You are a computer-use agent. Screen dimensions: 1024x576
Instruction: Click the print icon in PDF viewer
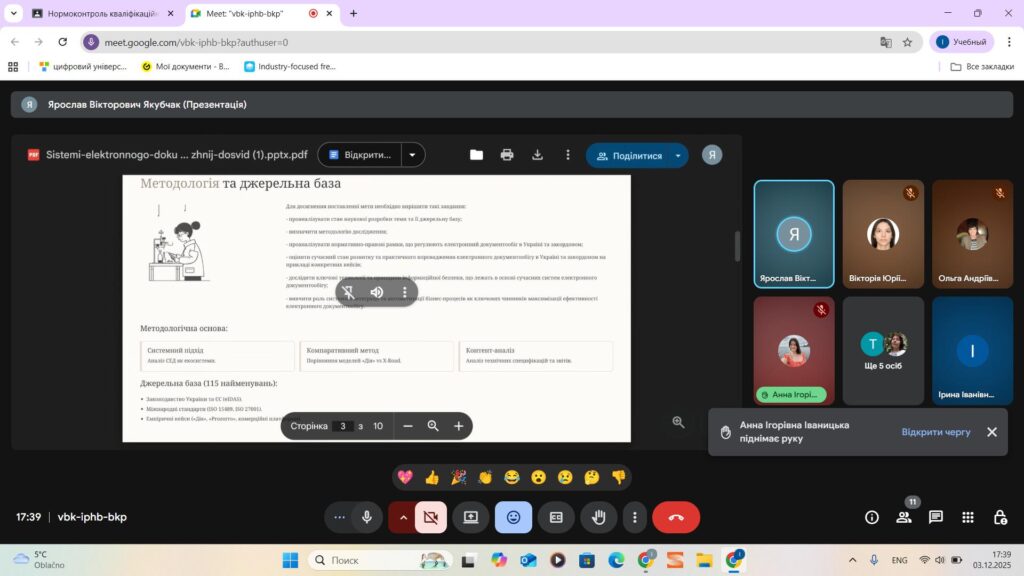click(507, 155)
